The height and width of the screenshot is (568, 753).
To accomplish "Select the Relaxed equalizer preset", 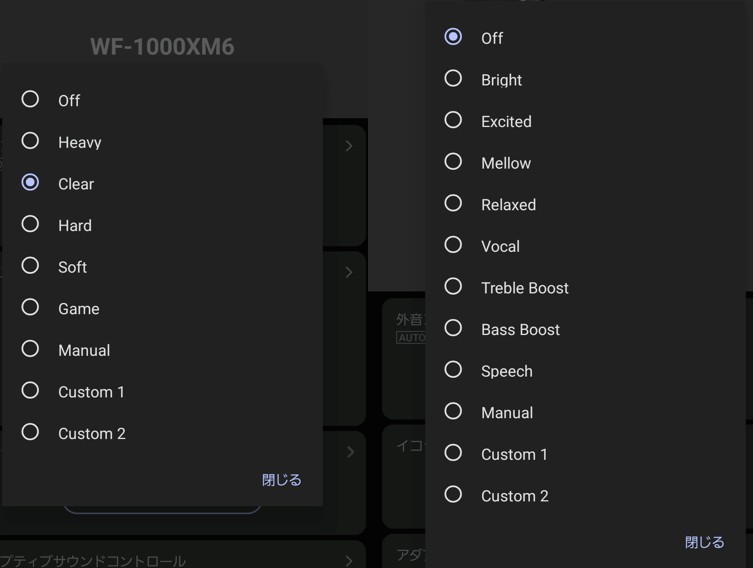I will point(453,204).
